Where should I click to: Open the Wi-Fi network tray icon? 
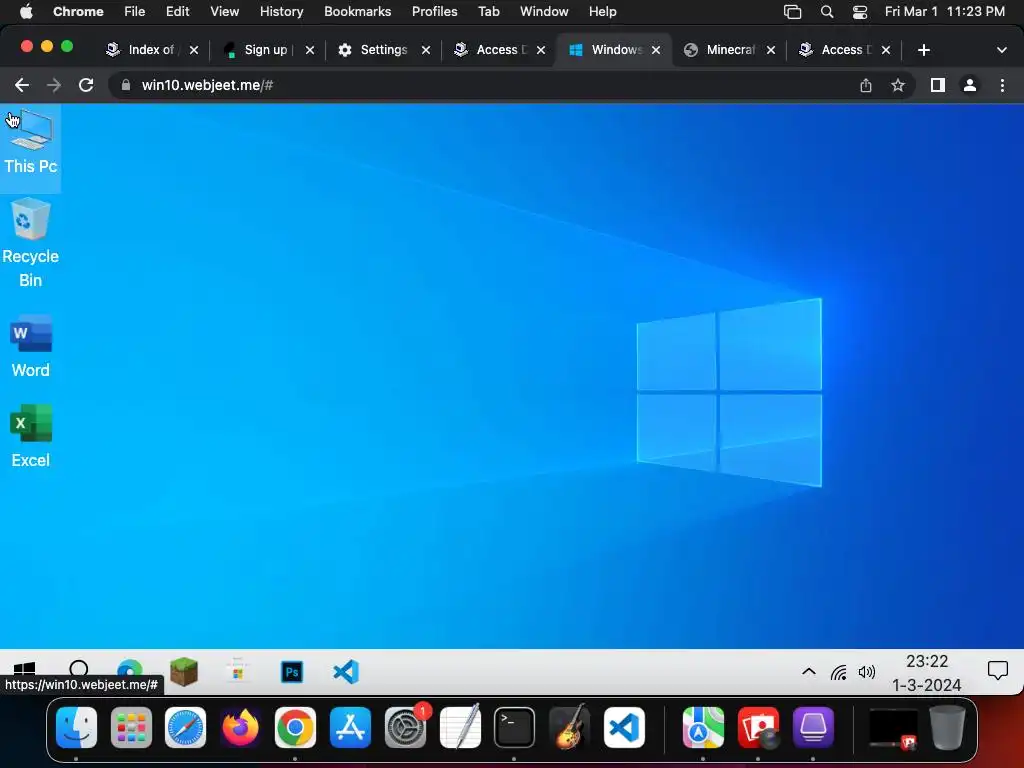coord(839,672)
